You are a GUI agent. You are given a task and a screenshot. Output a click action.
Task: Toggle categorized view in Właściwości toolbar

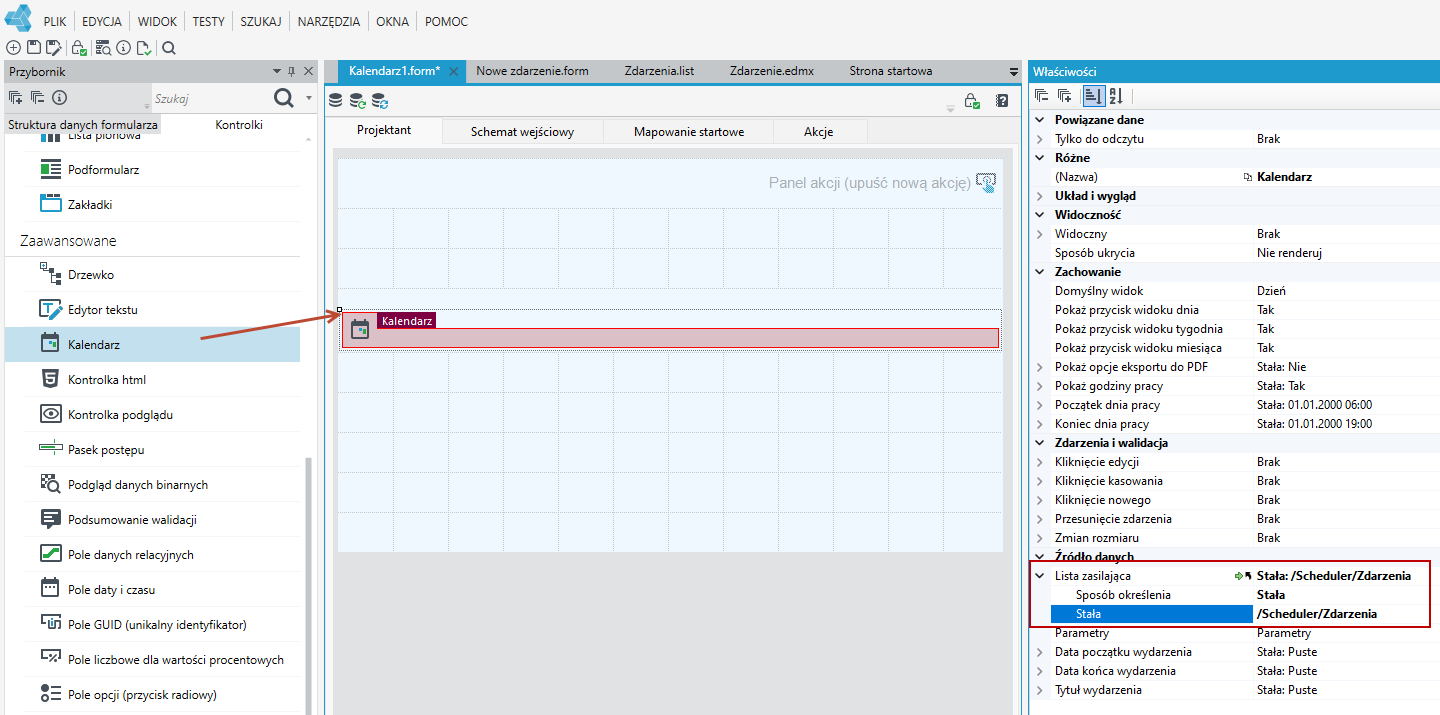(x=1092, y=96)
